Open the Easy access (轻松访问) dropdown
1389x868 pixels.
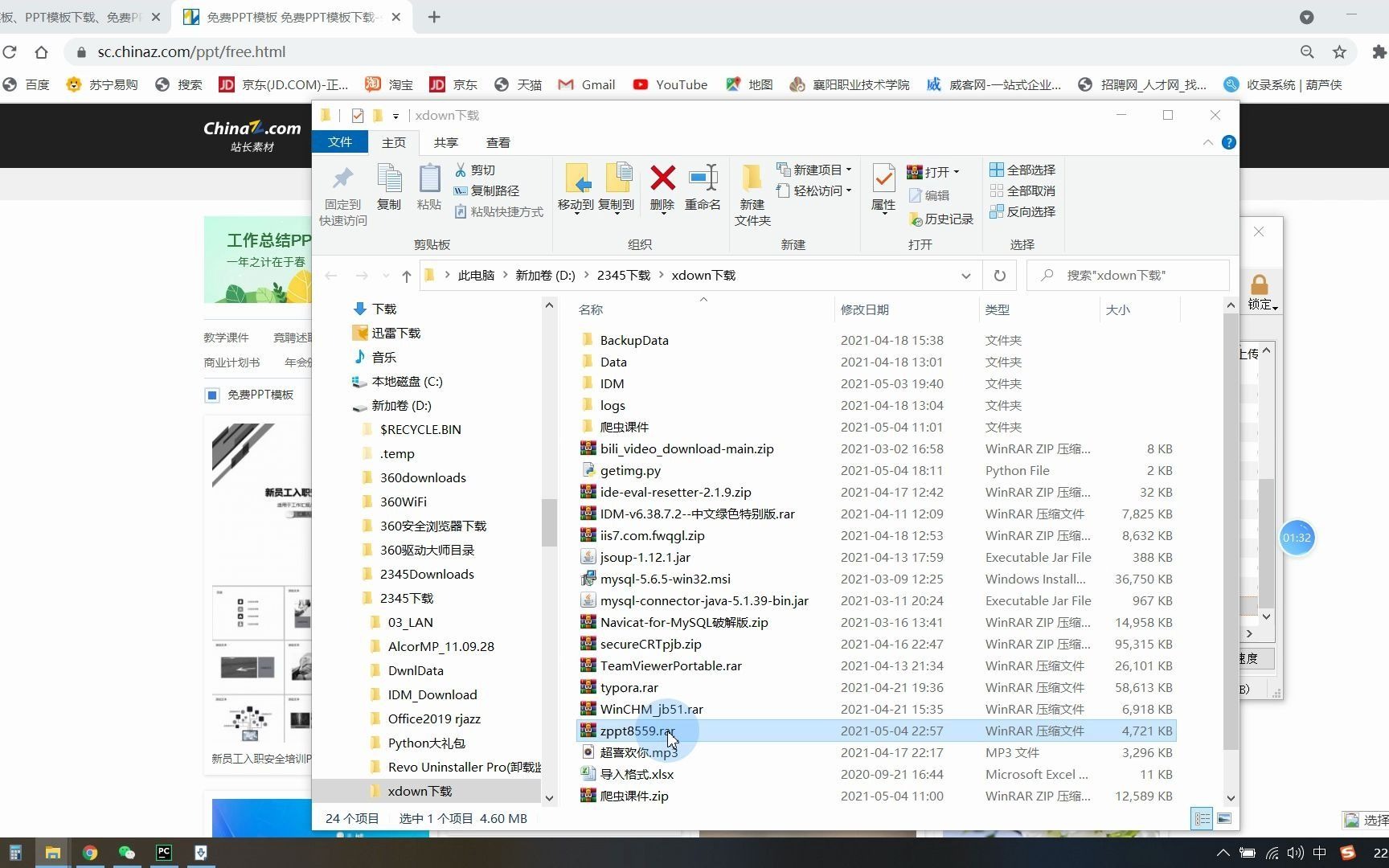(814, 190)
